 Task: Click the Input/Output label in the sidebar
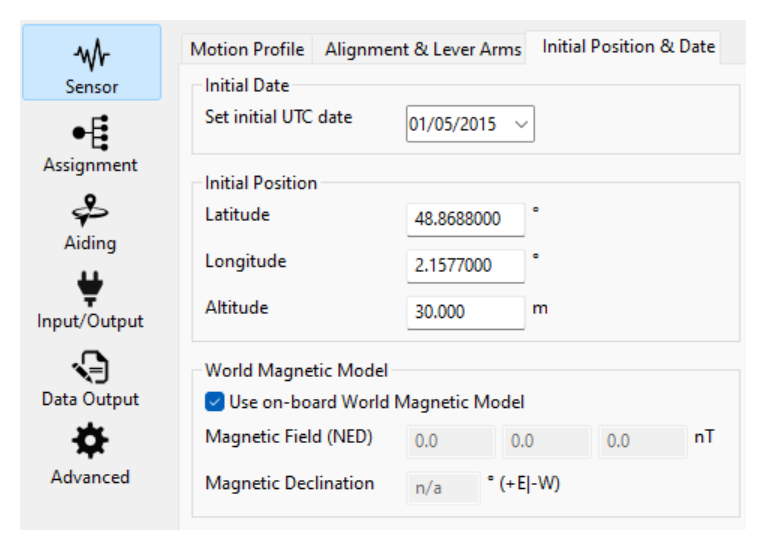tap(90, 321)
